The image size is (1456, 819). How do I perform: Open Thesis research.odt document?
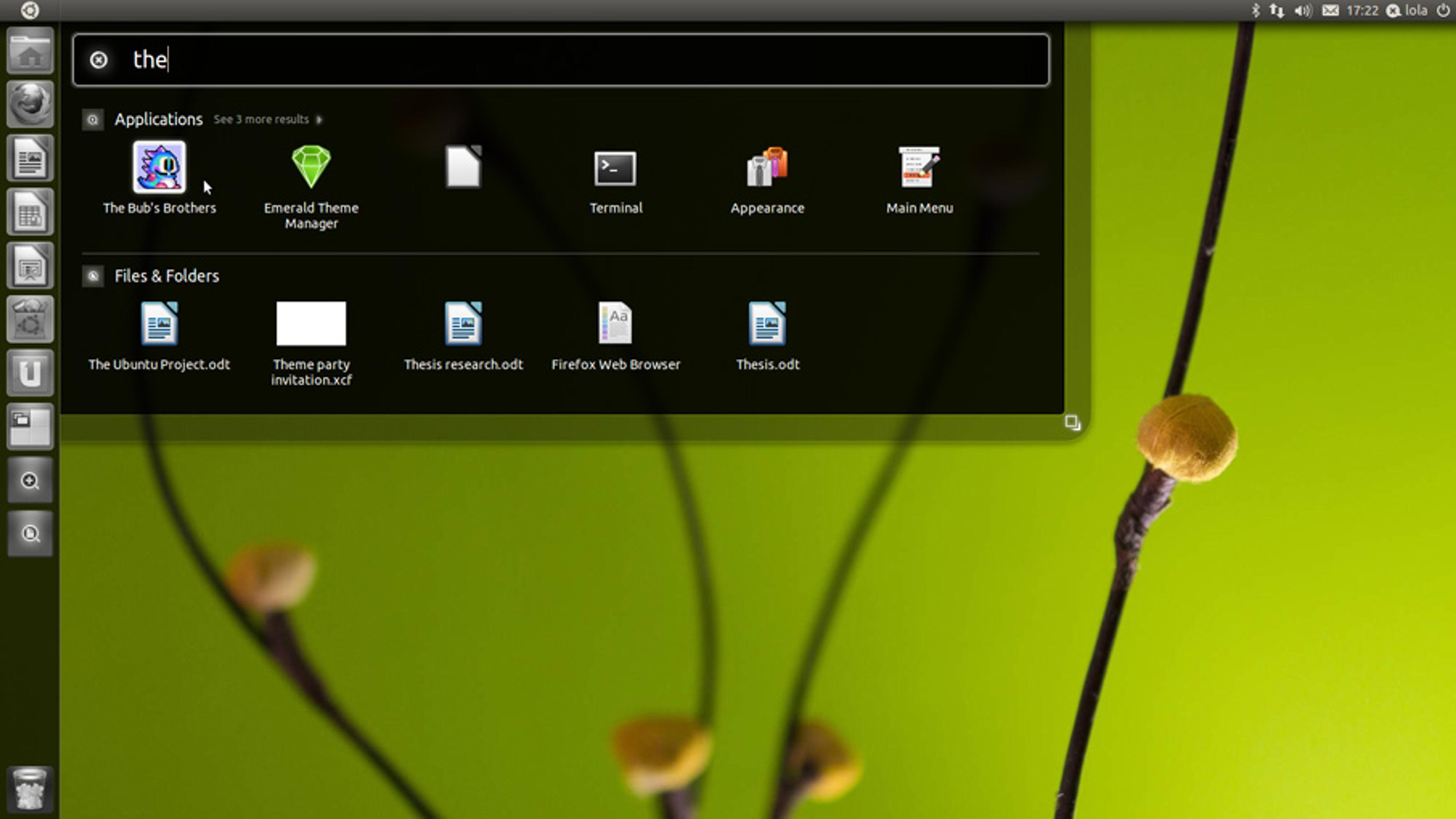pos(463,324)
